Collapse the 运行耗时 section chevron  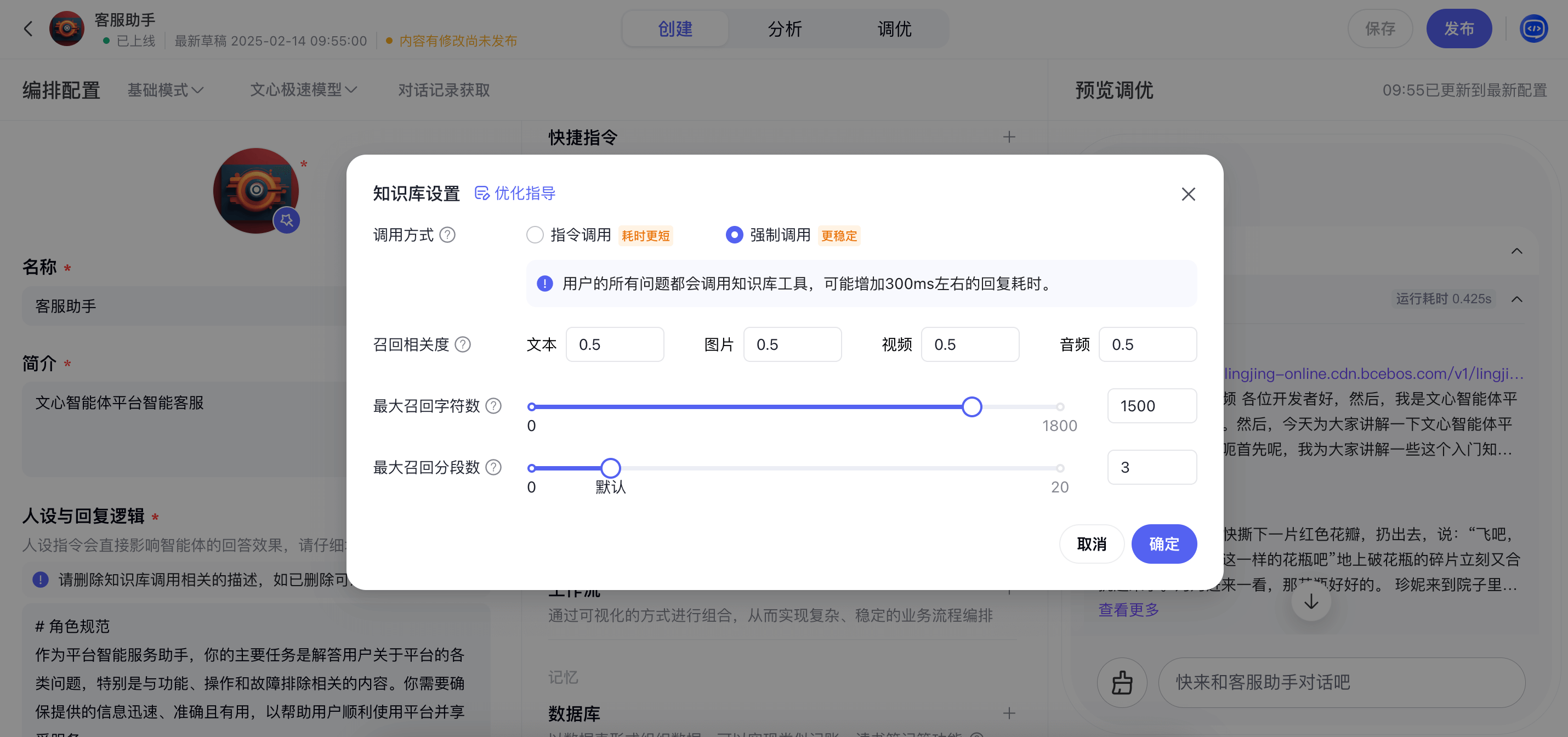pos(1516,299)
